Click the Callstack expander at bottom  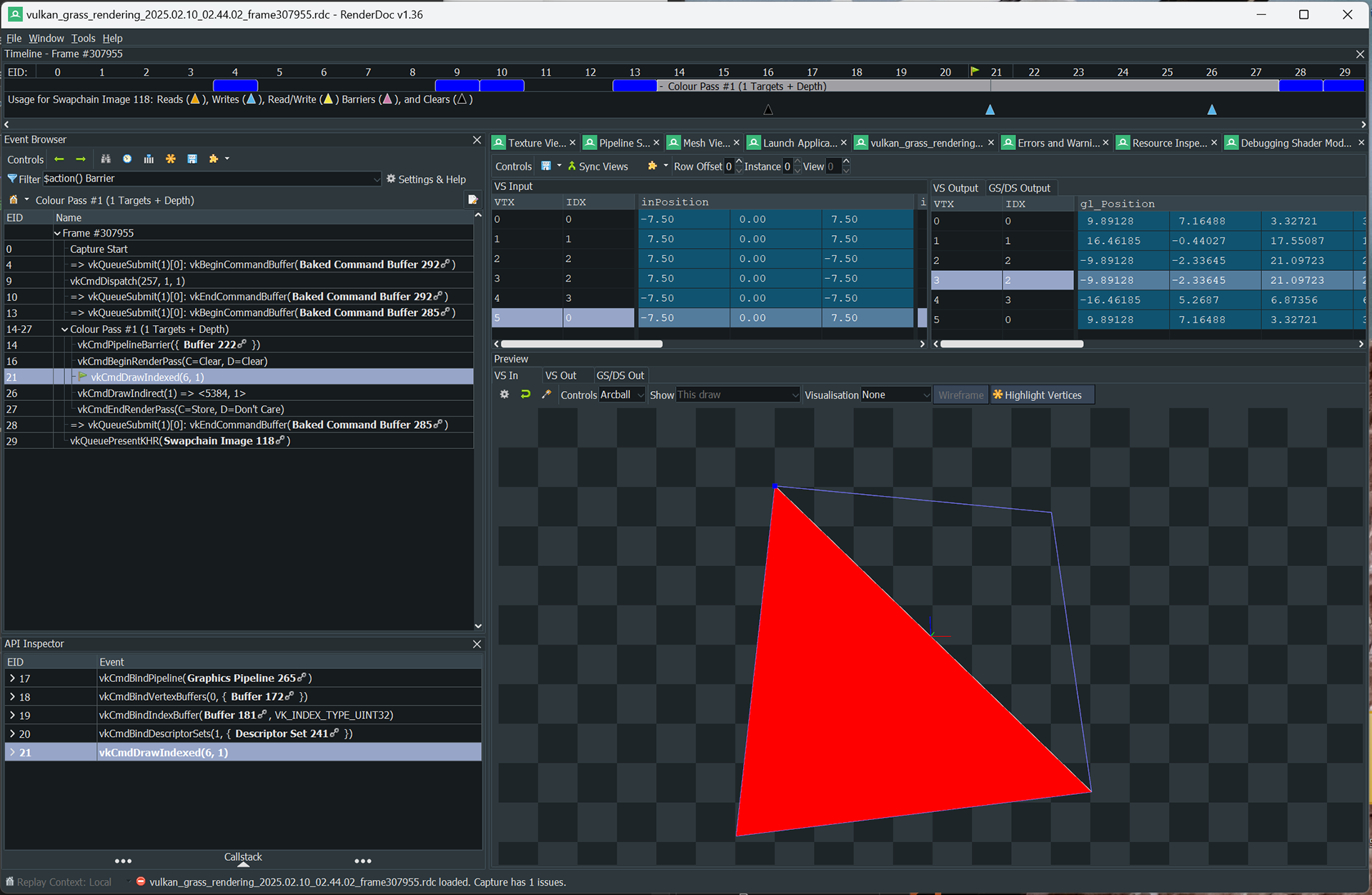point(243,859)
